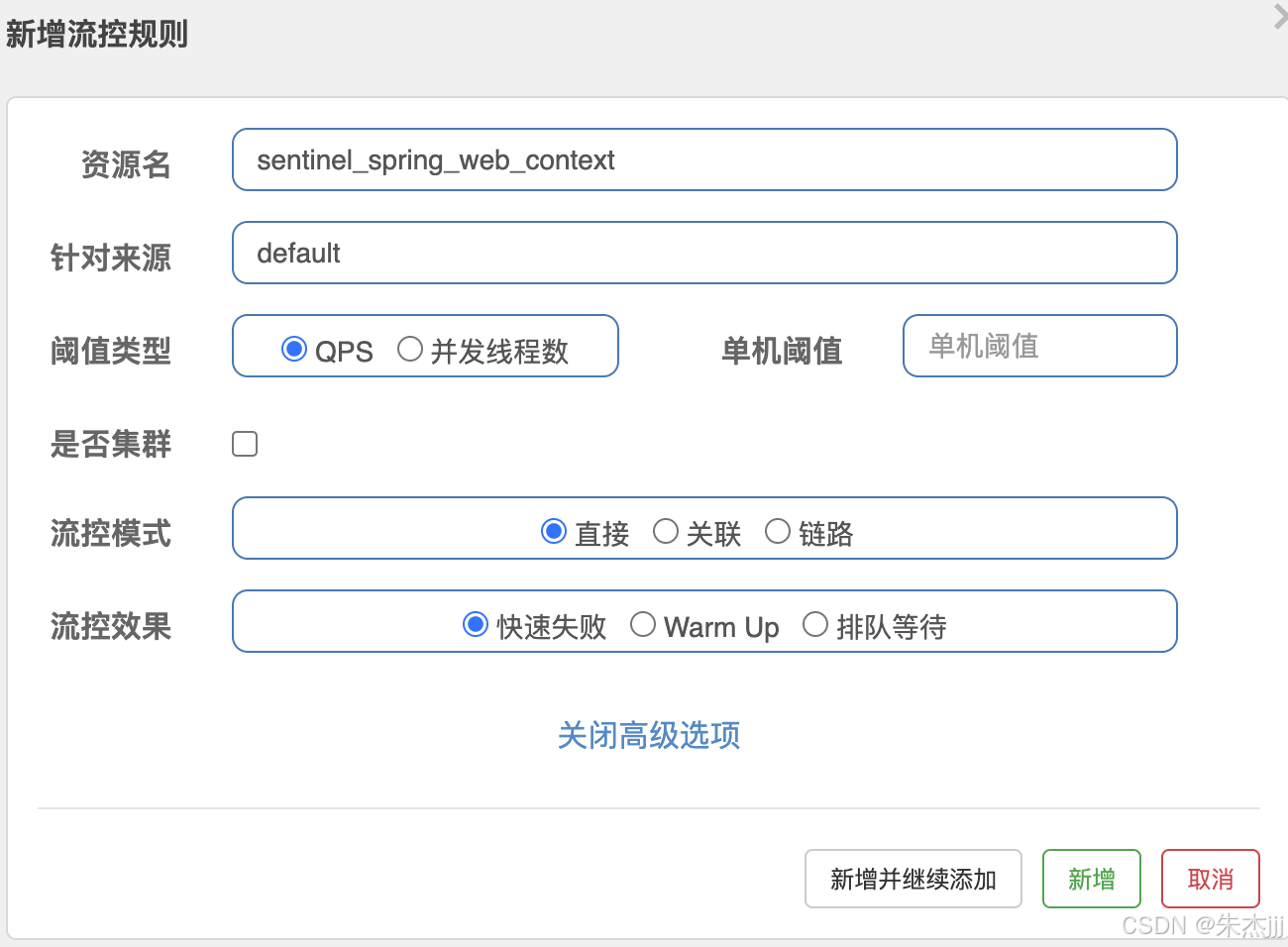The image size is (1288, 947).
Task: Click the red 取消 button
Action: click(x=1211, y=879)
